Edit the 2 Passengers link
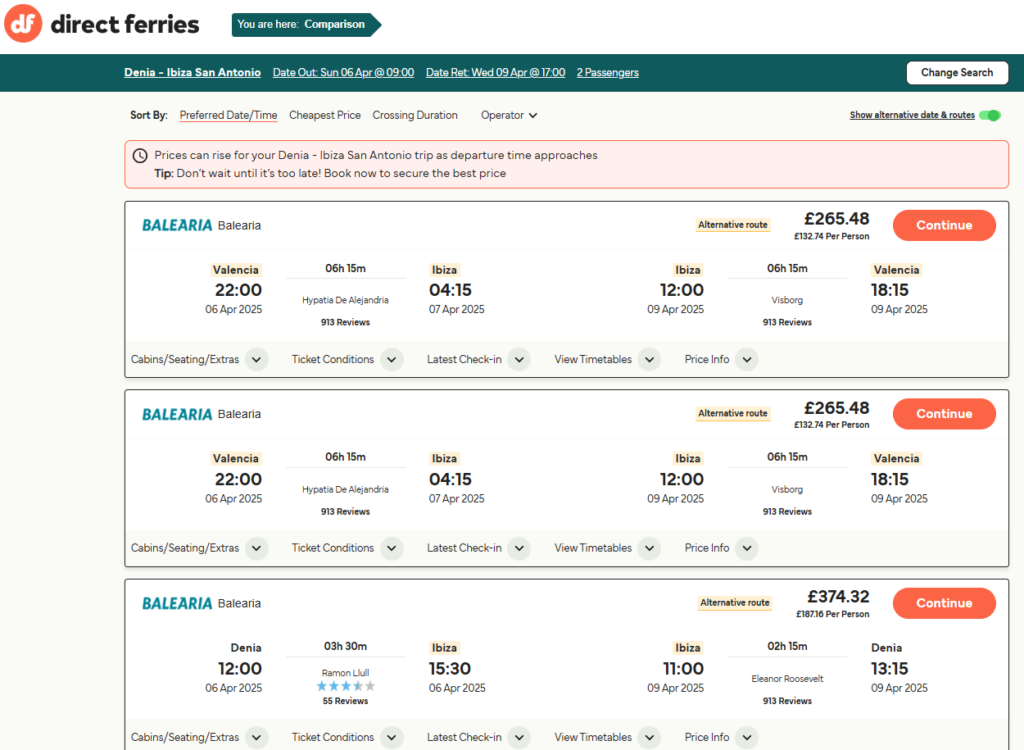Screen dimensions: 1024x750 point(608,72)
